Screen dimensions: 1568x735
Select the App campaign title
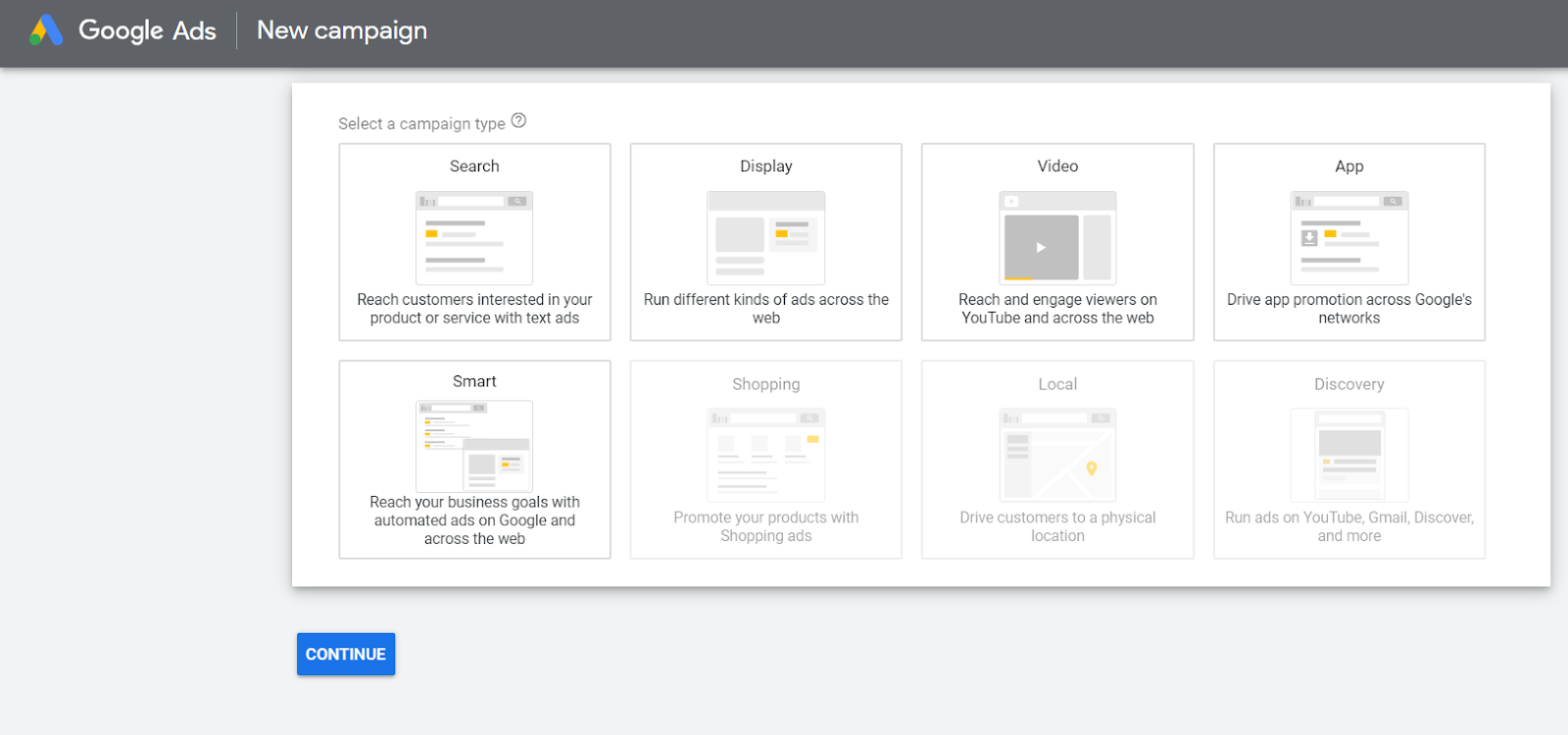[x=1349, y=167]
